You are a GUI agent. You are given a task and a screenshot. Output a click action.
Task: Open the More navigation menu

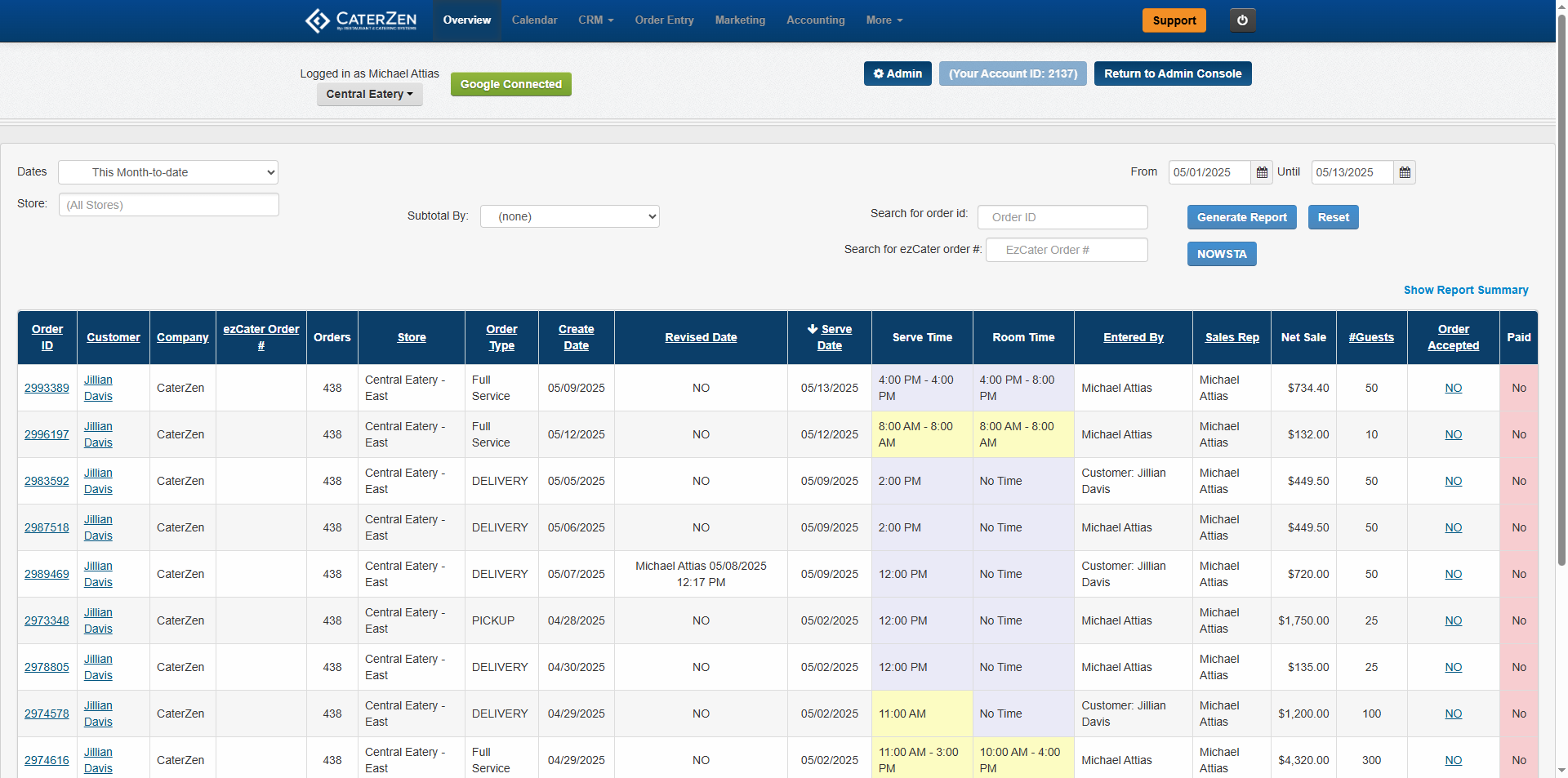(884, 20)
